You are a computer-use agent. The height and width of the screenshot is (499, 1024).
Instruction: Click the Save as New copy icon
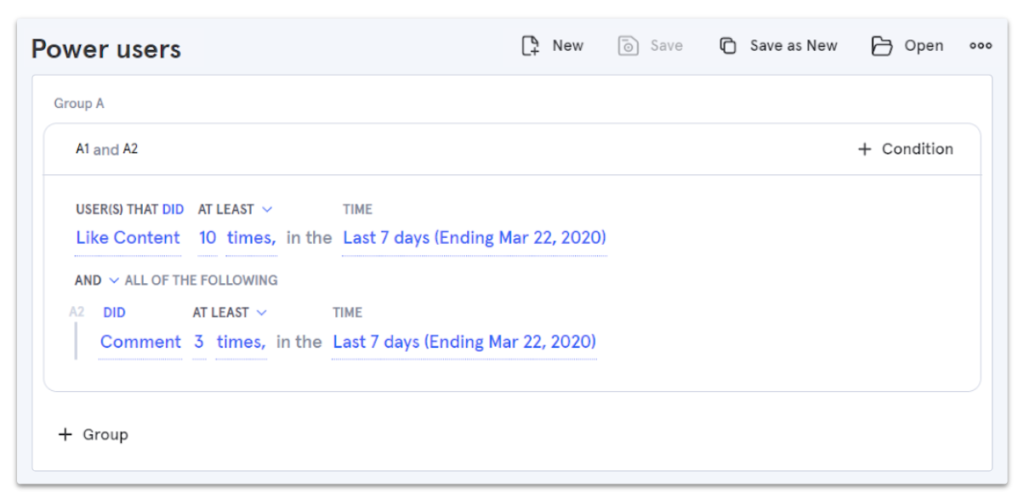728,46
